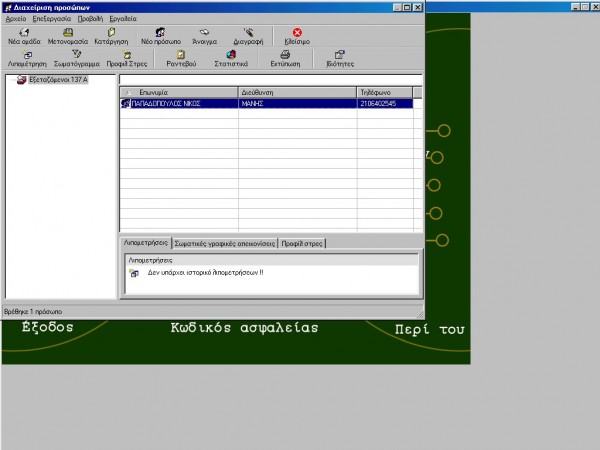Switch to the Προφίλ στρες tab

tap(302, 244)
